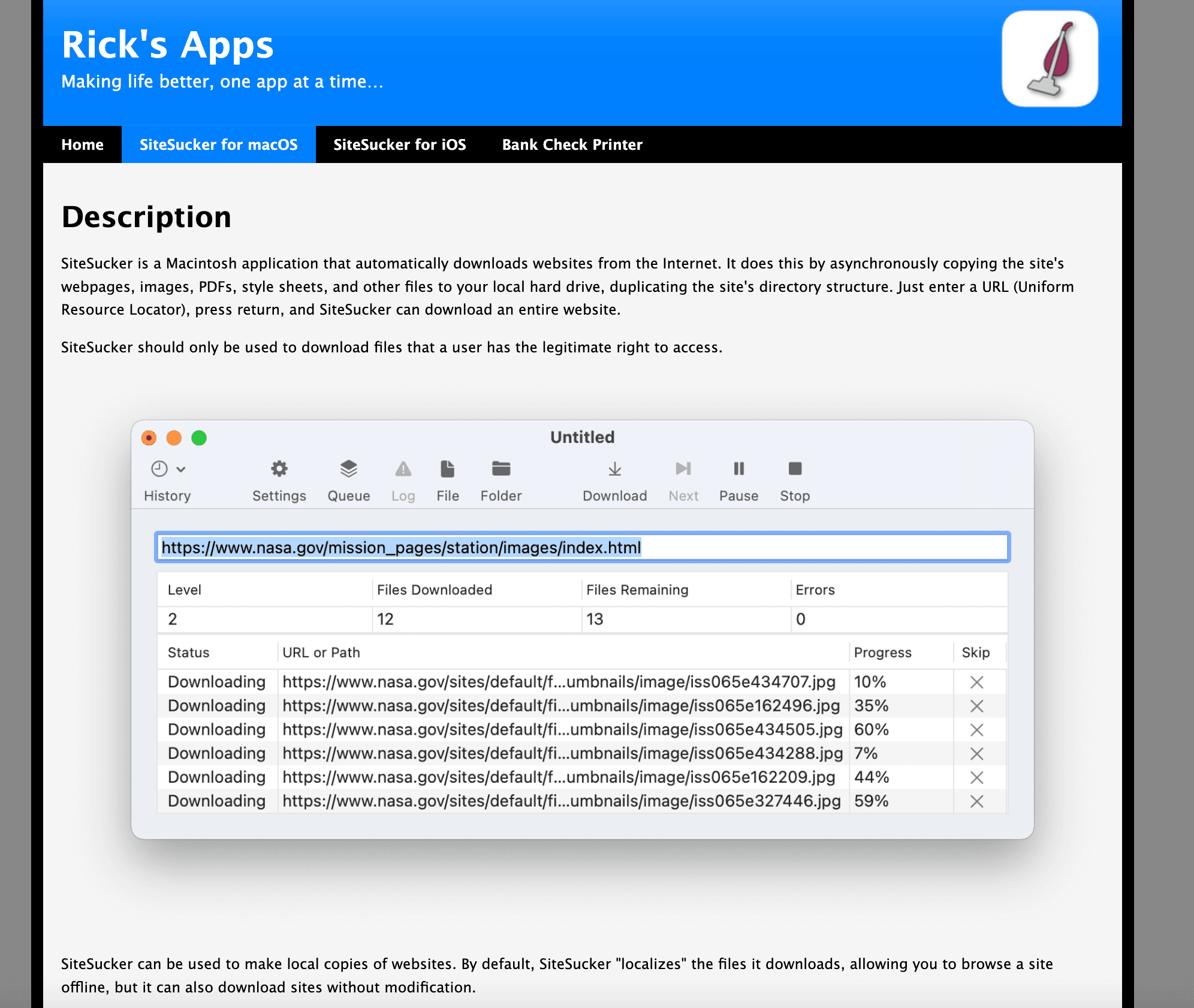
Task: Click the Download arrow icon
Action: (615, 469)
